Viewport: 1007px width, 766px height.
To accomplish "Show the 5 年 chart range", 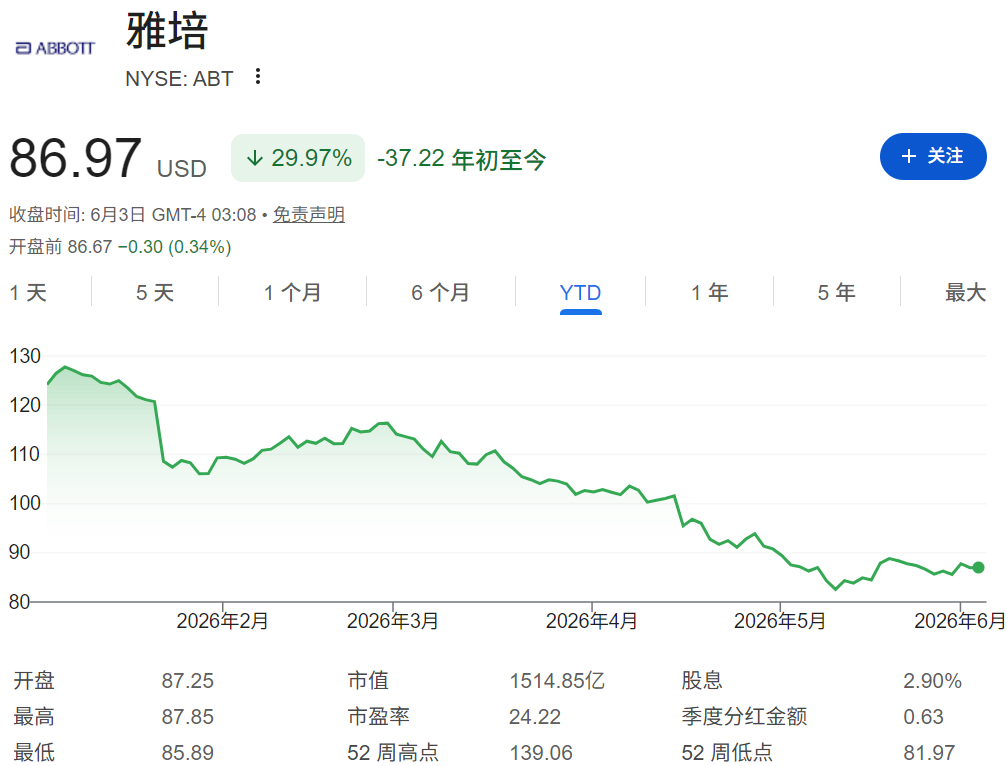I will [x=836, y=293].
